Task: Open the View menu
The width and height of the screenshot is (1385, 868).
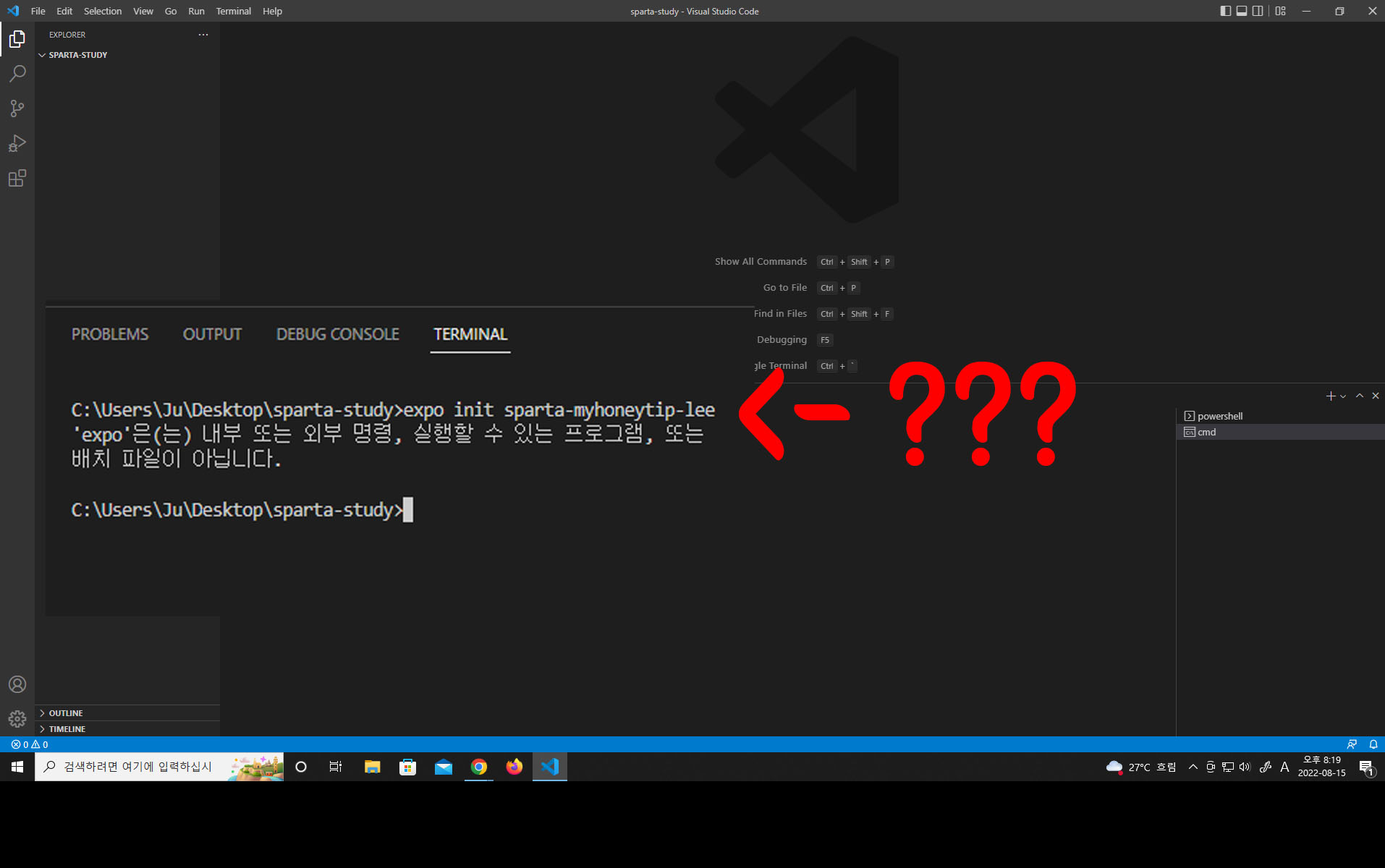Action: click(143, 11)
